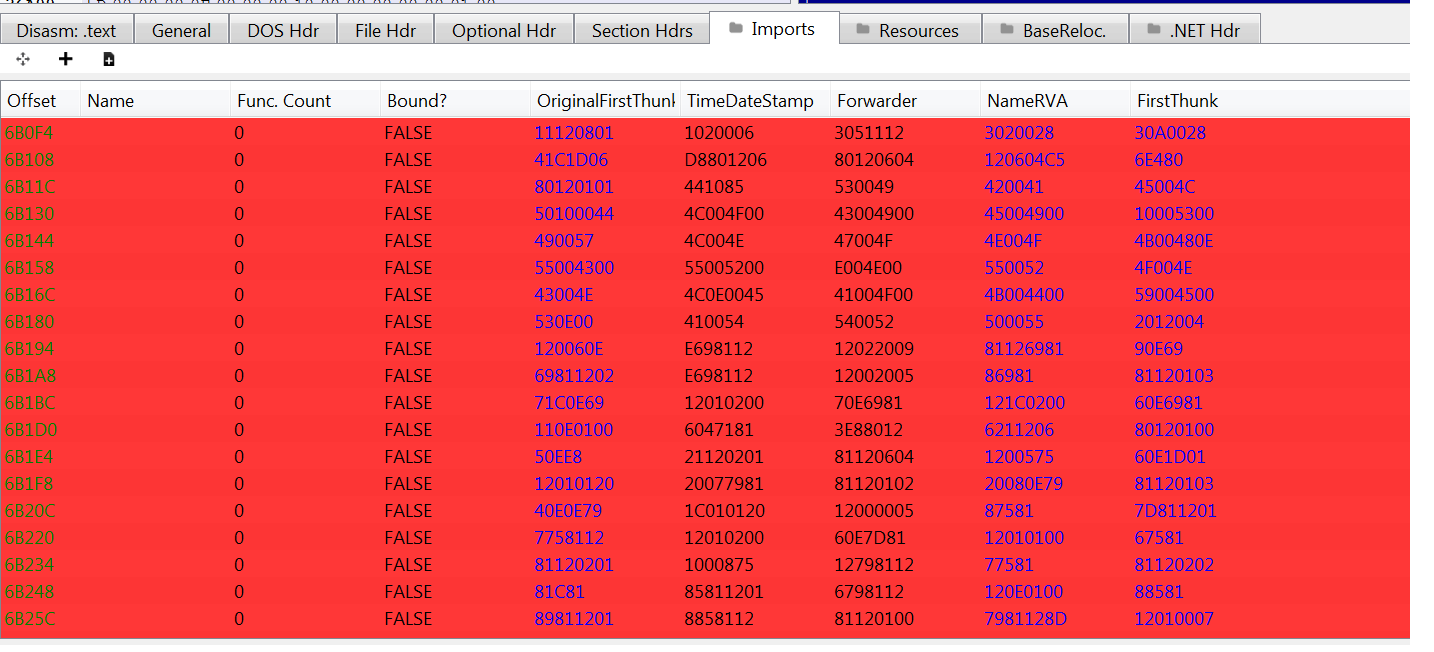Open the Resources tab
This screenshot has width=1434, height=652.
click(x=910, y=30)
